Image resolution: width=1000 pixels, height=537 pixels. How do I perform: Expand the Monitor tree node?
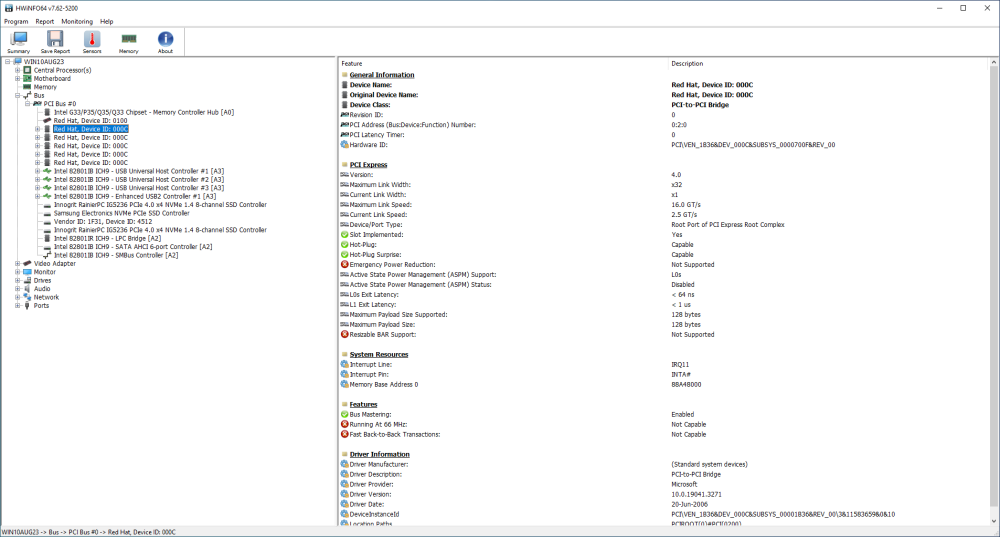click(18, 272)
